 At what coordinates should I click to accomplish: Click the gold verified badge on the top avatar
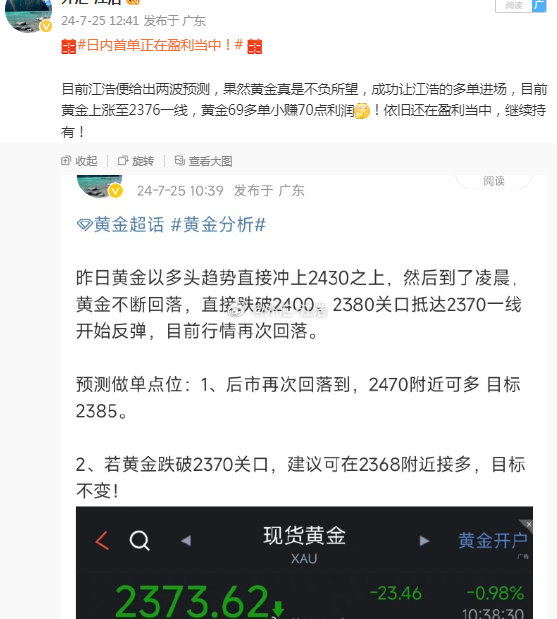click(46, 26)
